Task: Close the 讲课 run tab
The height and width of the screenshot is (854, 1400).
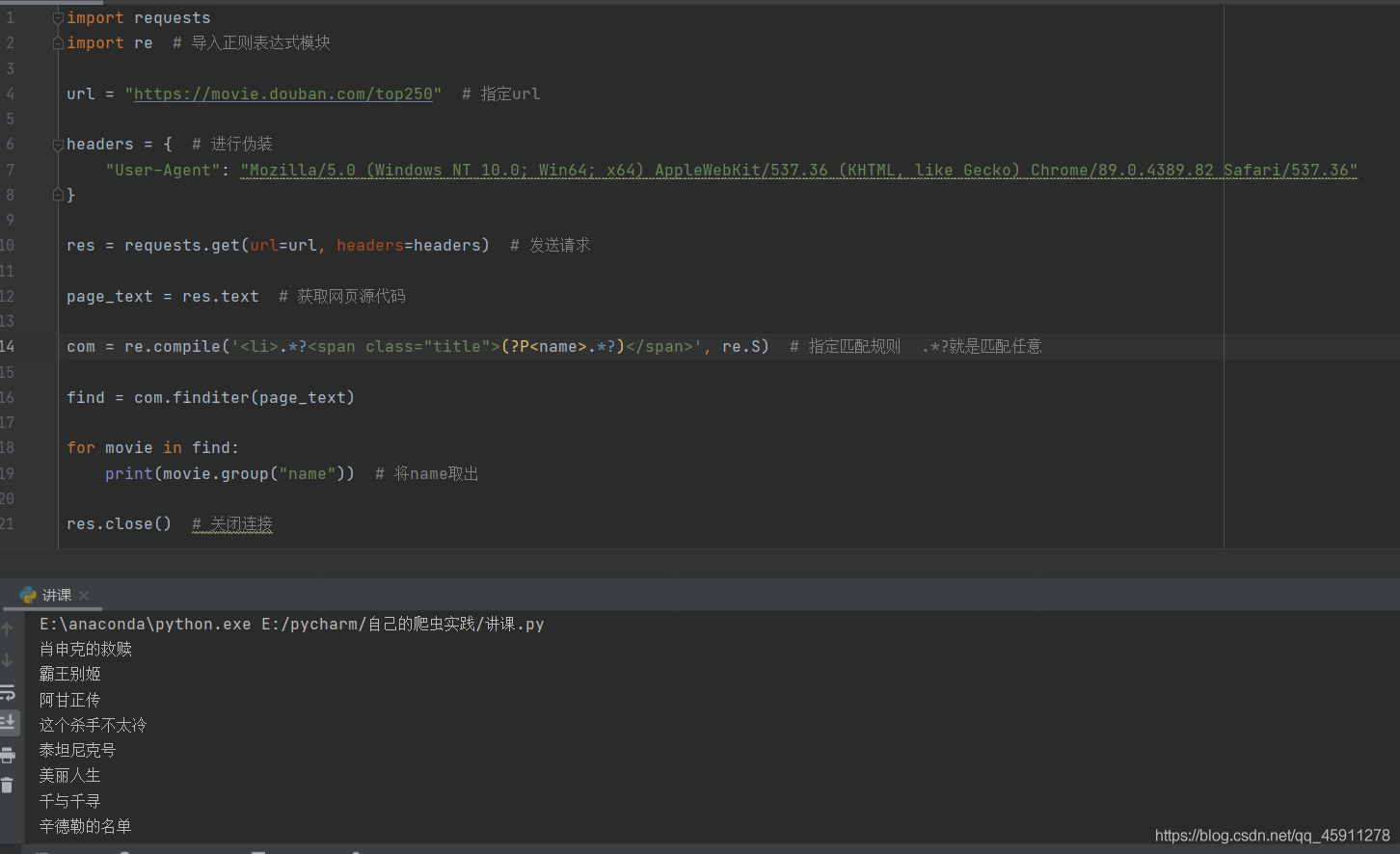Action: pyautogui.click(x=84, y=596)
